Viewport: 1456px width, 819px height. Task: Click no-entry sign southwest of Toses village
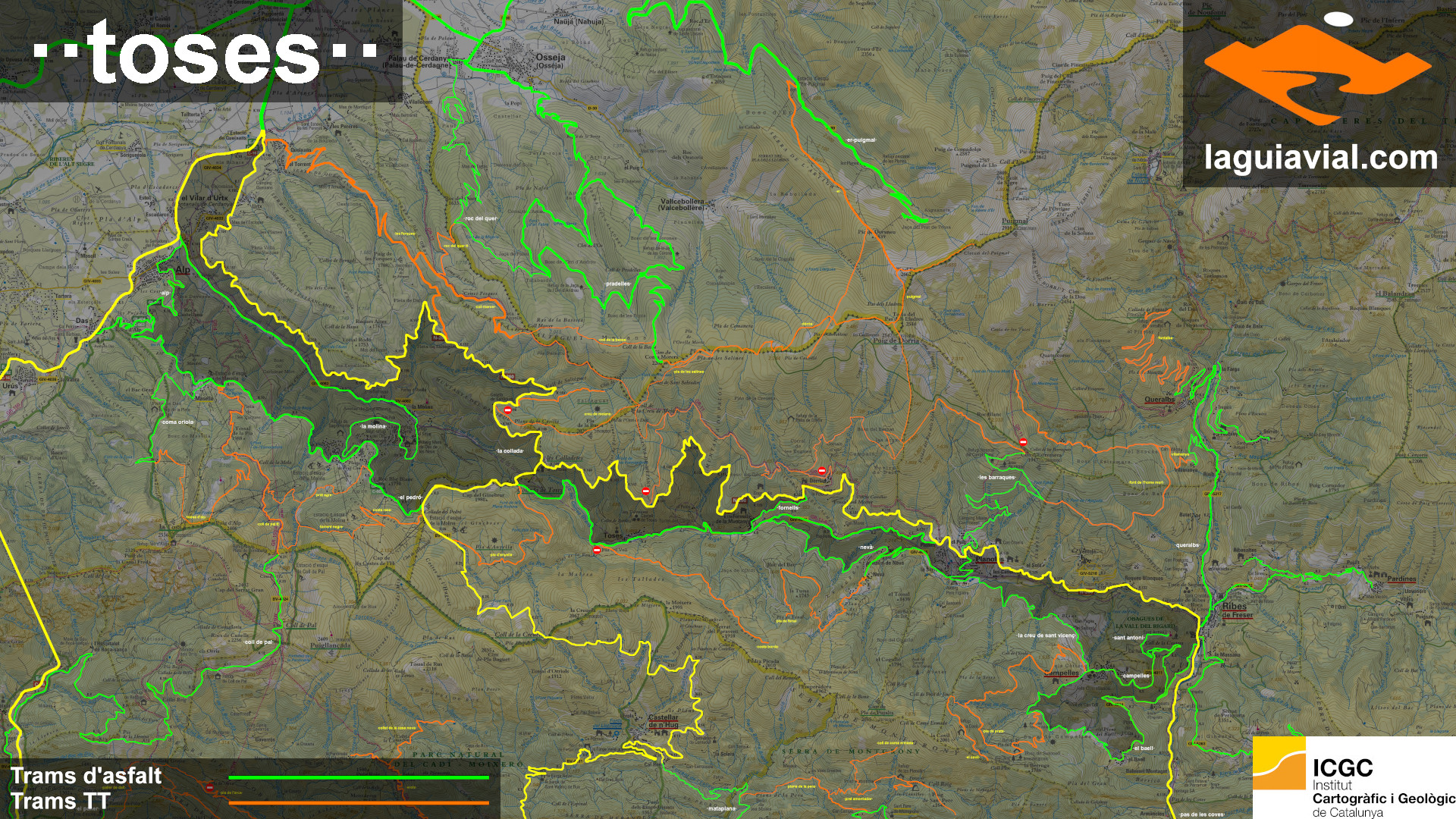click(x=597, y=550)
